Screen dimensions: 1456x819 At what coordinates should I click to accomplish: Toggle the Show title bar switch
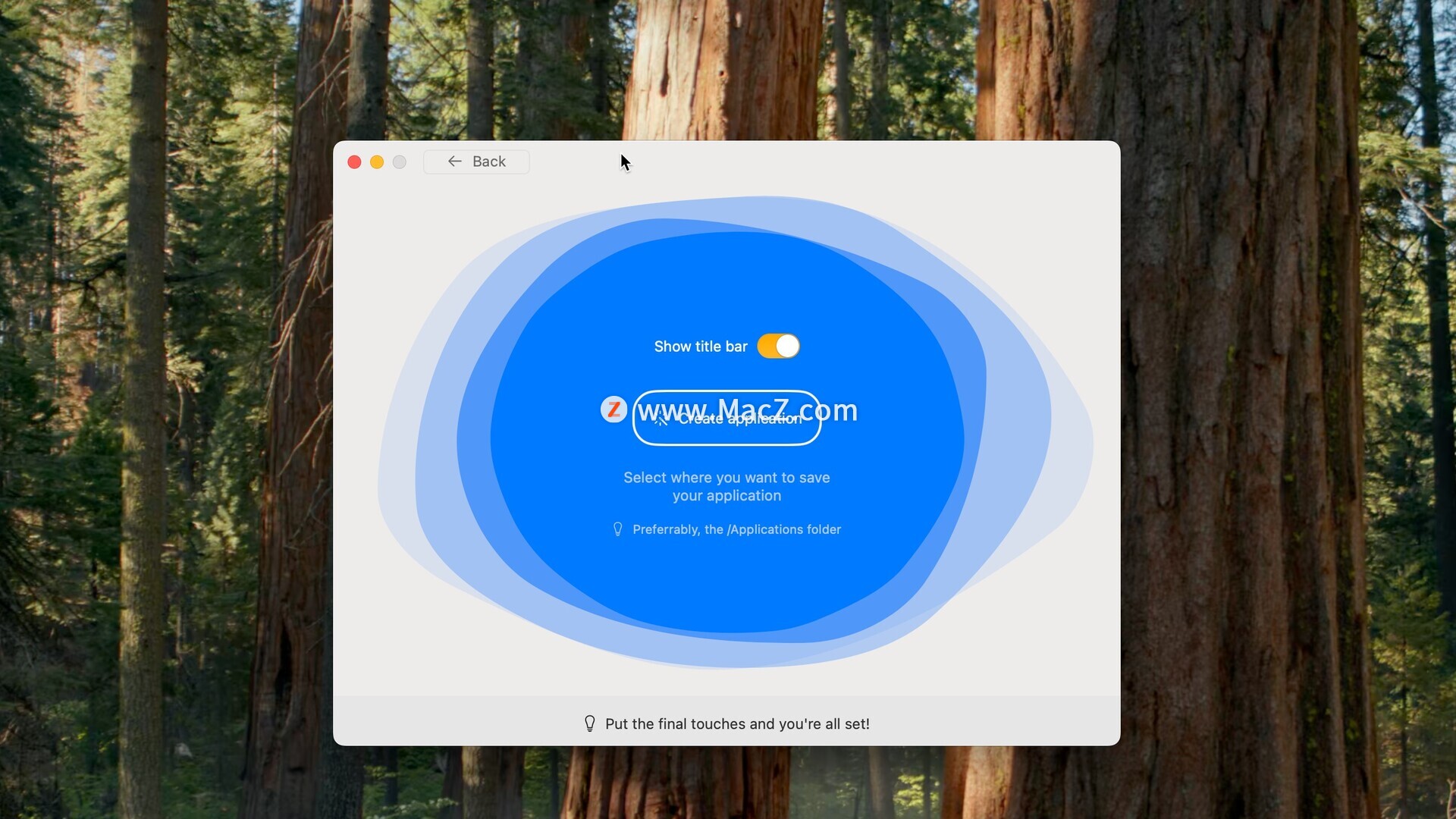tap(778, 347)
